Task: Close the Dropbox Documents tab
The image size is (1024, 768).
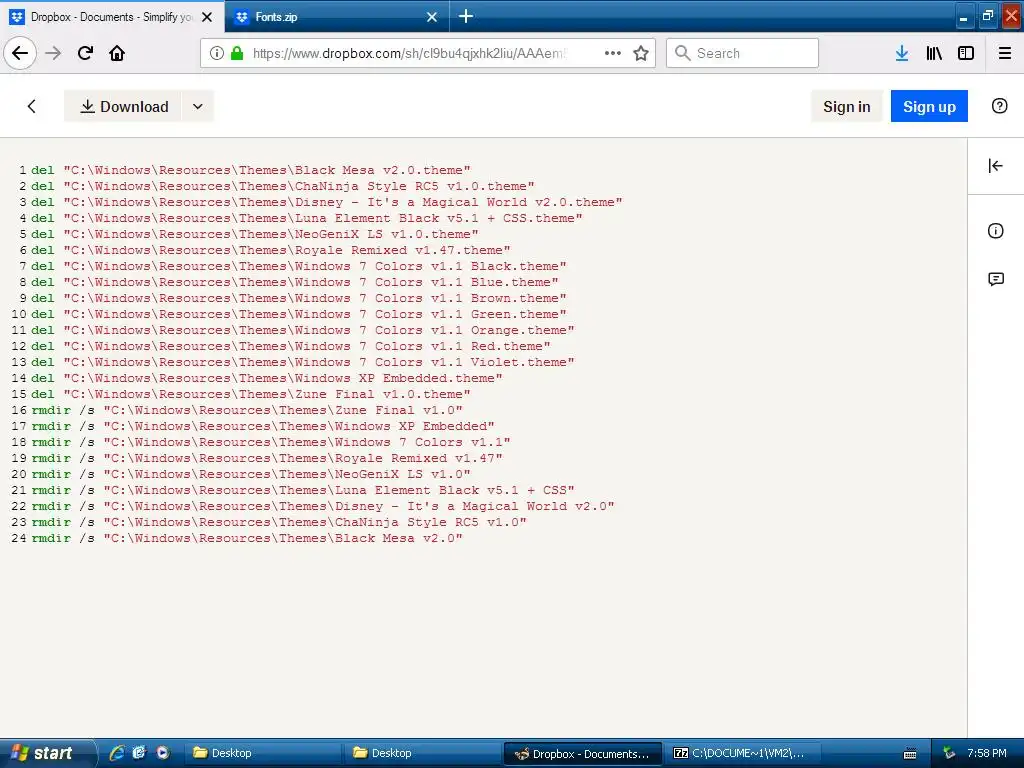Action: (207, 17)
